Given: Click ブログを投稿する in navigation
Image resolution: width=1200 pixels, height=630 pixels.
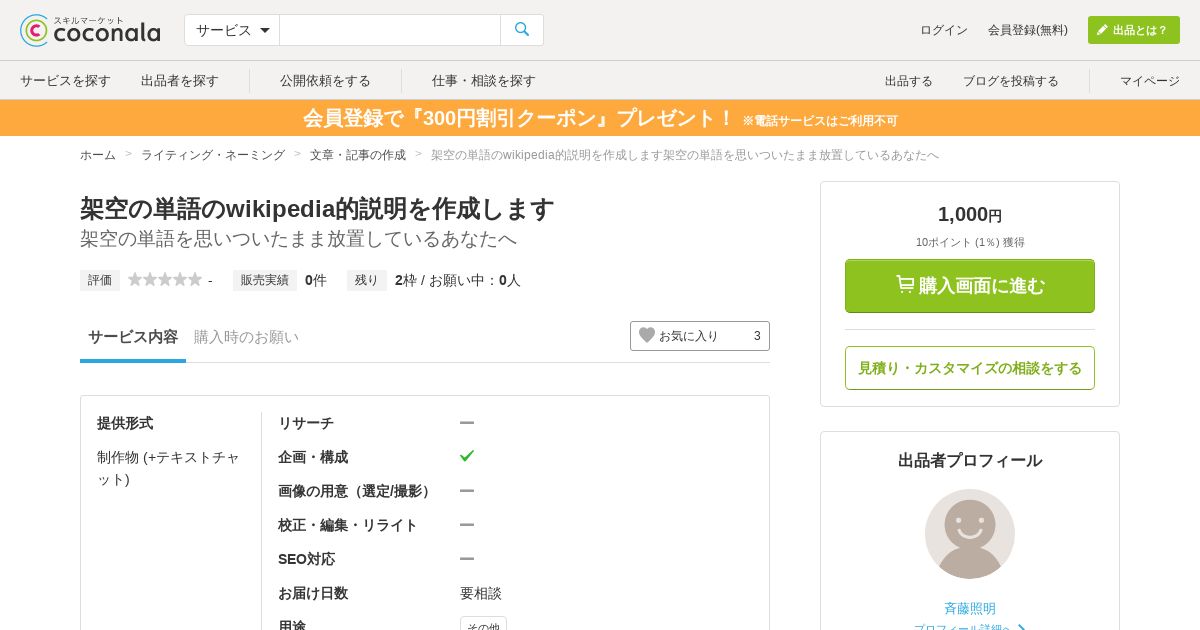Looking at the screenshot, I should click(1011, 81).
